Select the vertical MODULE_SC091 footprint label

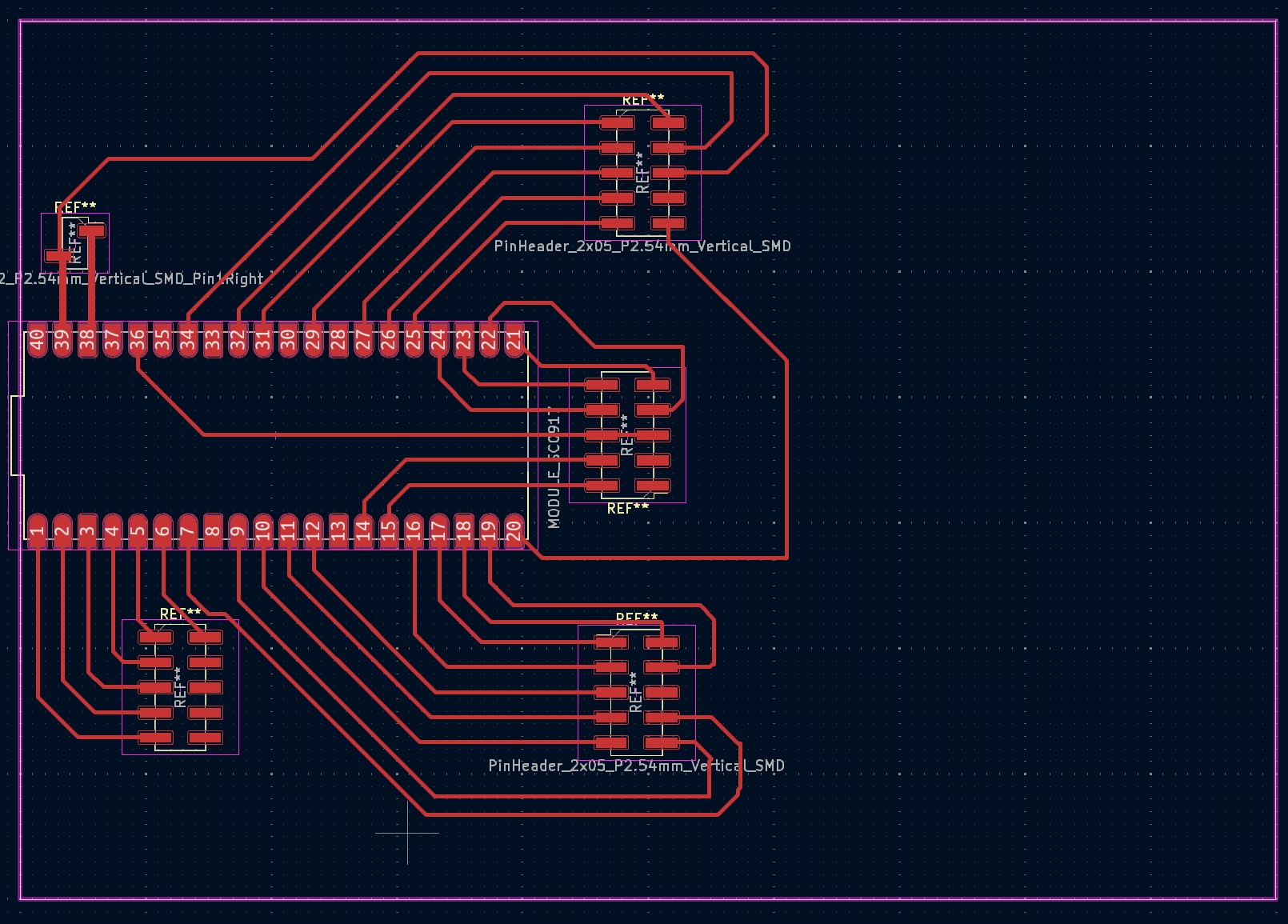554,467
